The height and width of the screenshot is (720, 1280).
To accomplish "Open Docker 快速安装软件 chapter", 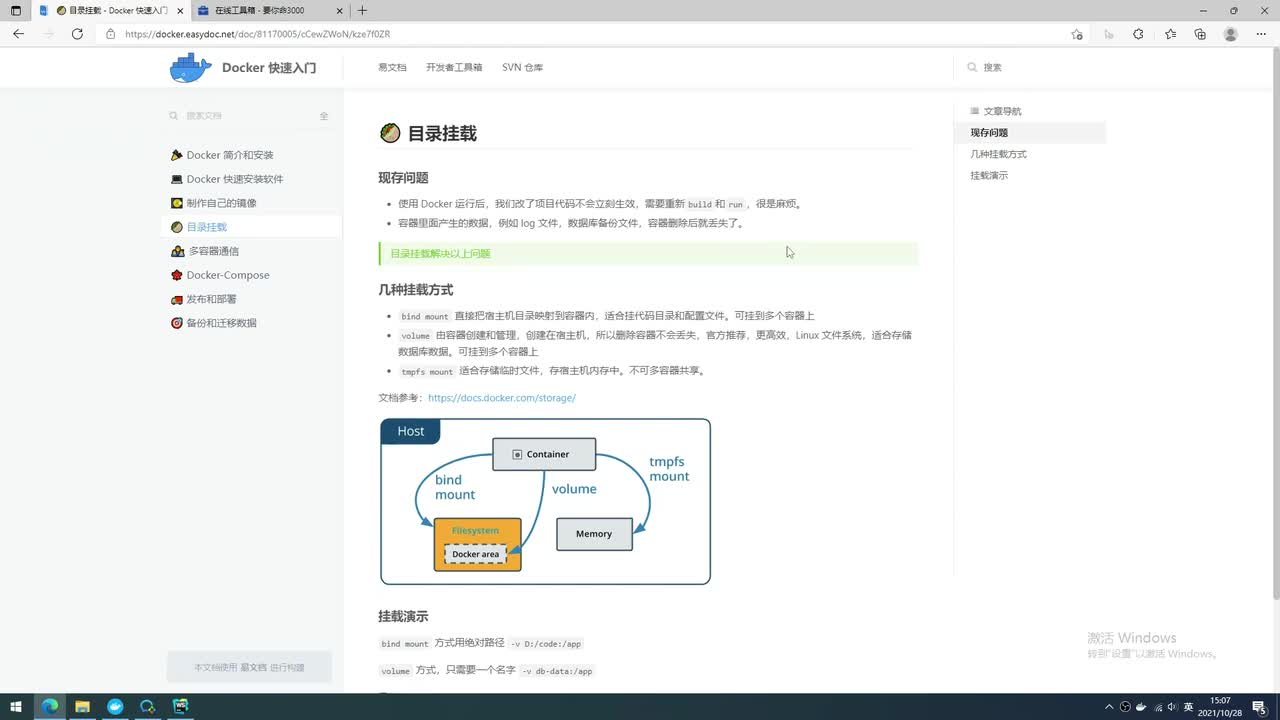I will coord(234,179).
